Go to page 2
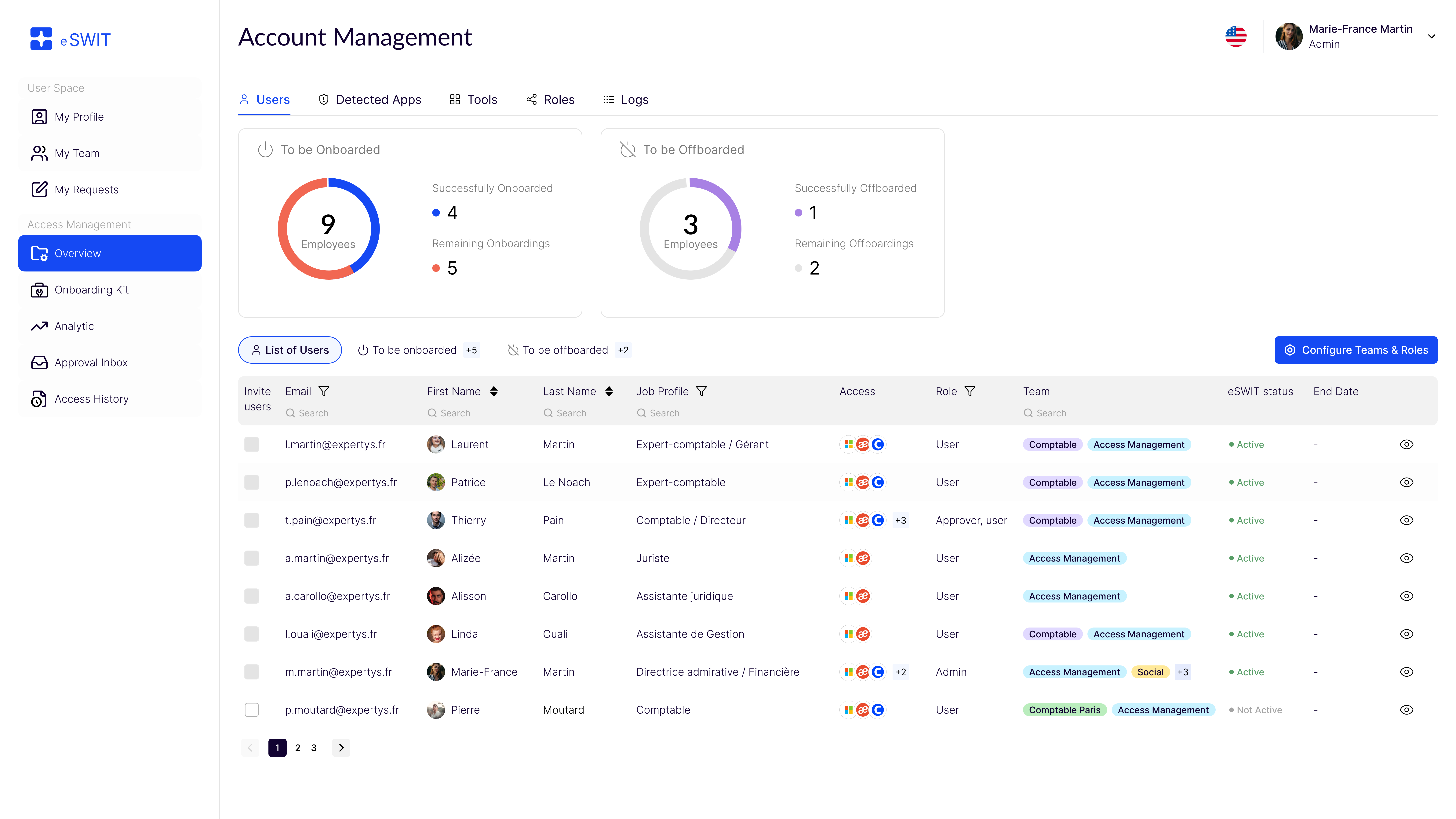This screenshot has height=819, width=1456. pyautogui.click(x=298, y=748)
